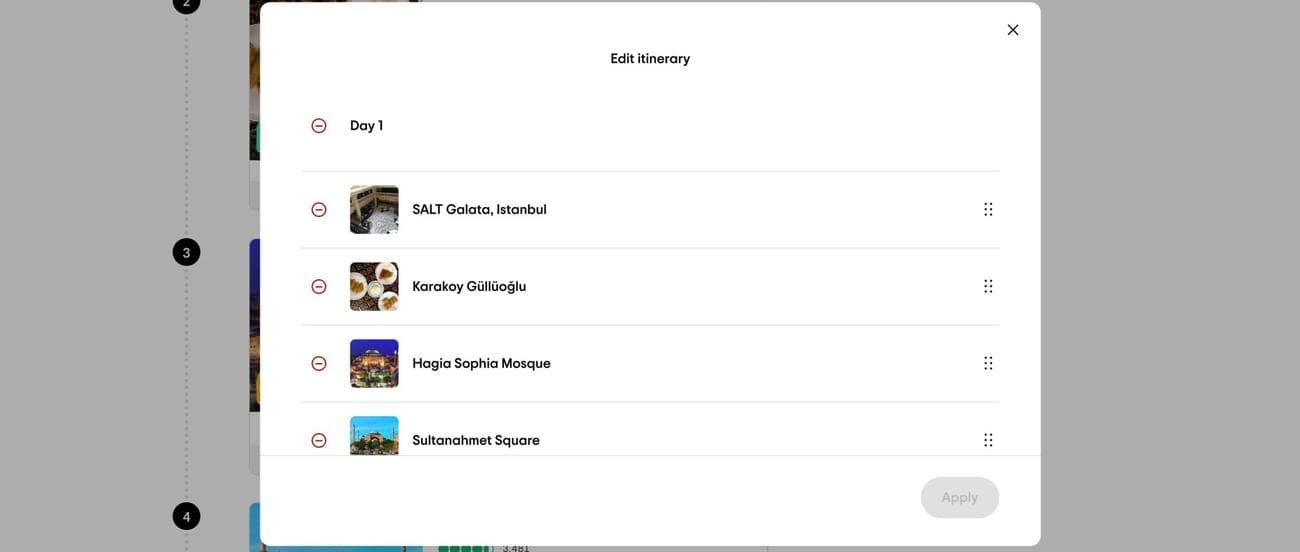
Task: Click step 4 marker on timeline
Action: pos(186,517)
